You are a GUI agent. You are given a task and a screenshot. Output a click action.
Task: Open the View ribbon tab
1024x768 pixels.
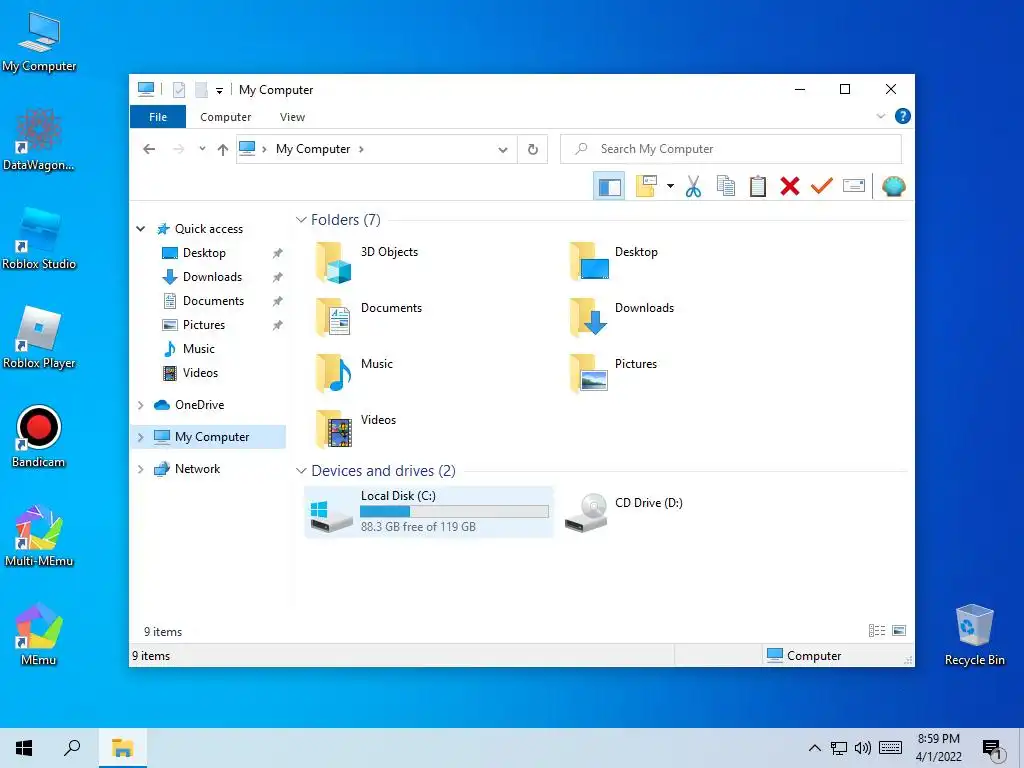click(x=292, y=117)
